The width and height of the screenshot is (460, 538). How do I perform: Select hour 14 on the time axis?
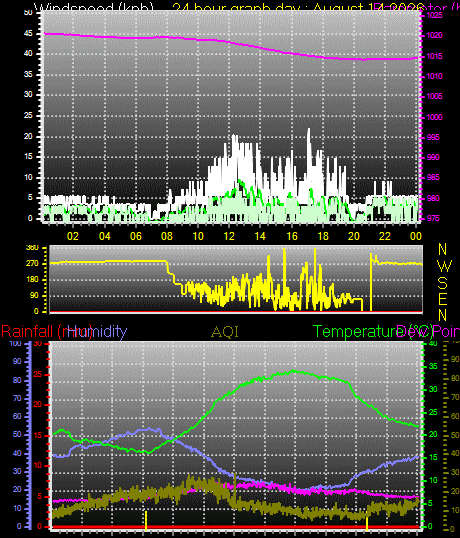coord(260,236)
